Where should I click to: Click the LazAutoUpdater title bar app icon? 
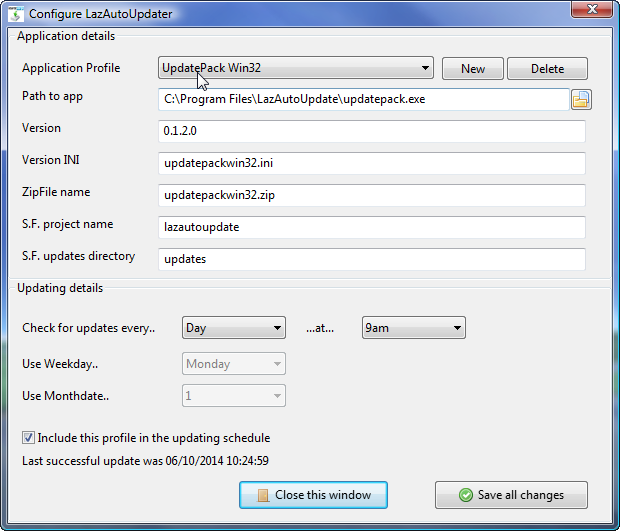15,13
